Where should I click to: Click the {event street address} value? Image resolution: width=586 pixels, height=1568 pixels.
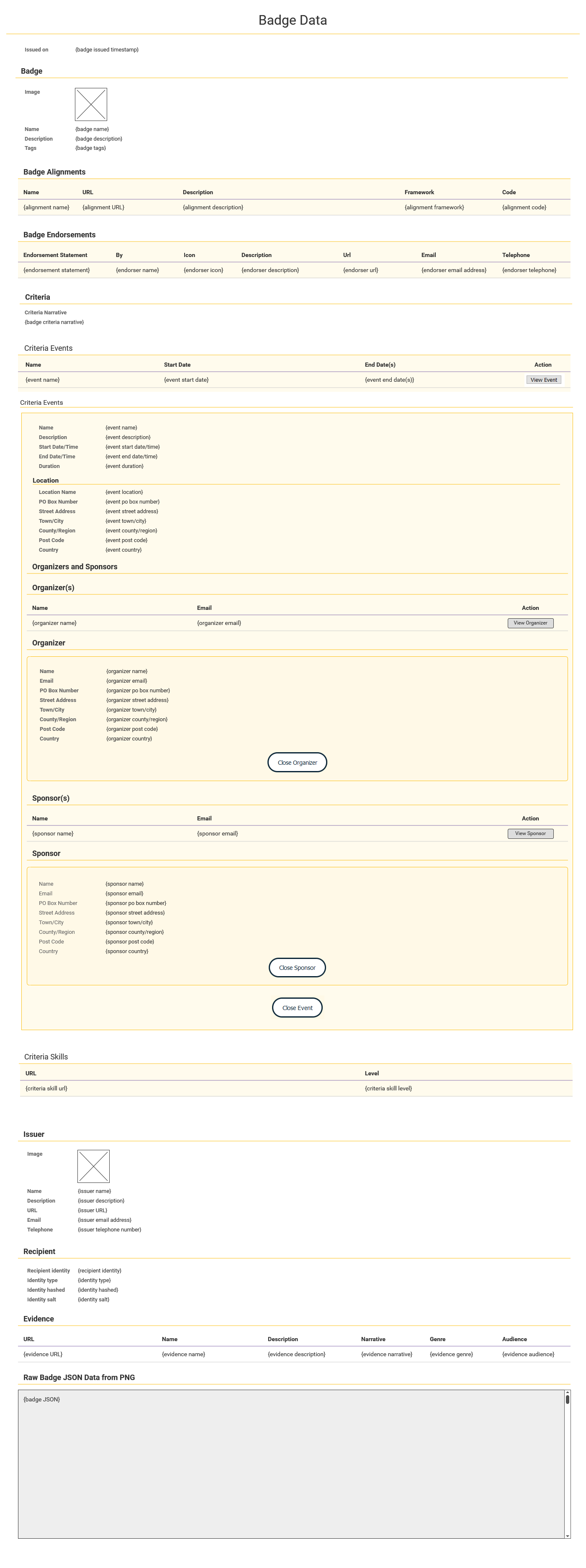(x=131, y=512)
